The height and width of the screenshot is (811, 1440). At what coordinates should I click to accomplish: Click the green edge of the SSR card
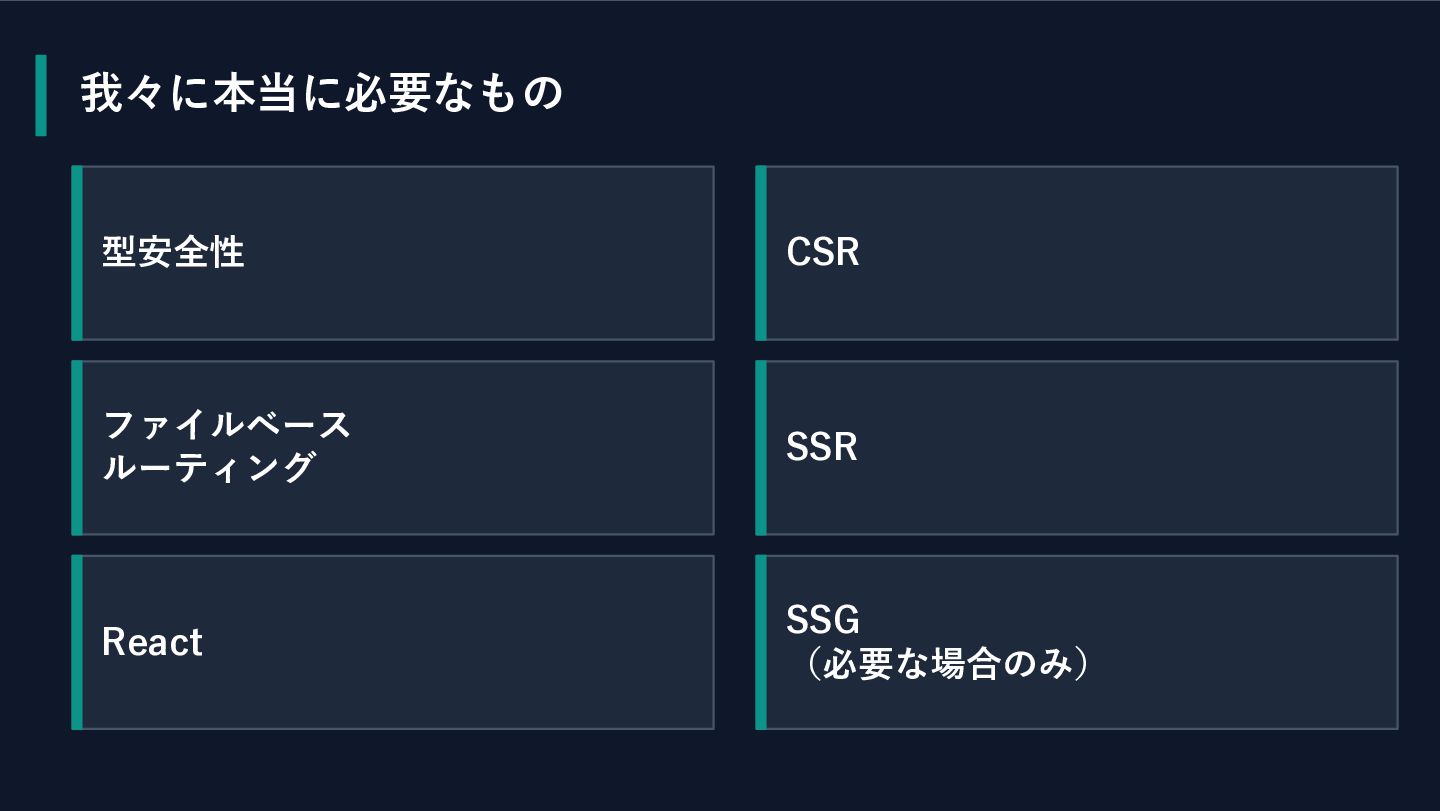click(x=761, y=447)
